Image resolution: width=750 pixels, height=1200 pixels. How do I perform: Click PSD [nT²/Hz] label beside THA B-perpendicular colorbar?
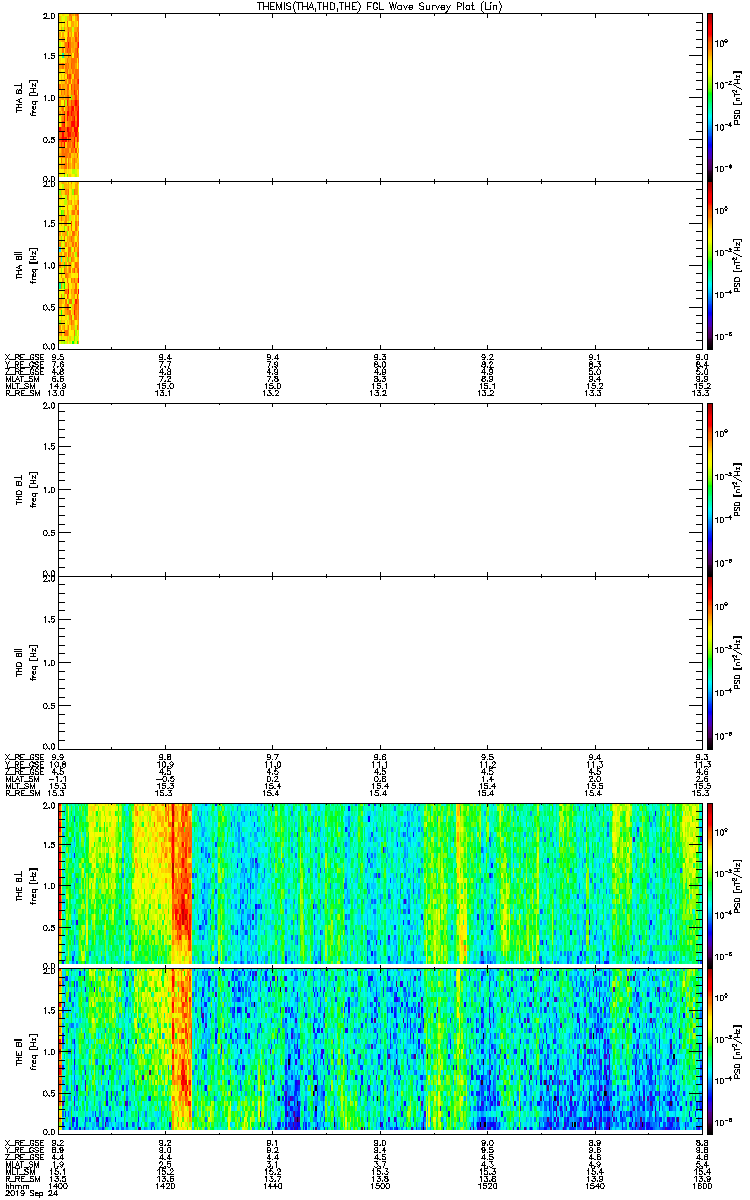click(x=738, y=96)
